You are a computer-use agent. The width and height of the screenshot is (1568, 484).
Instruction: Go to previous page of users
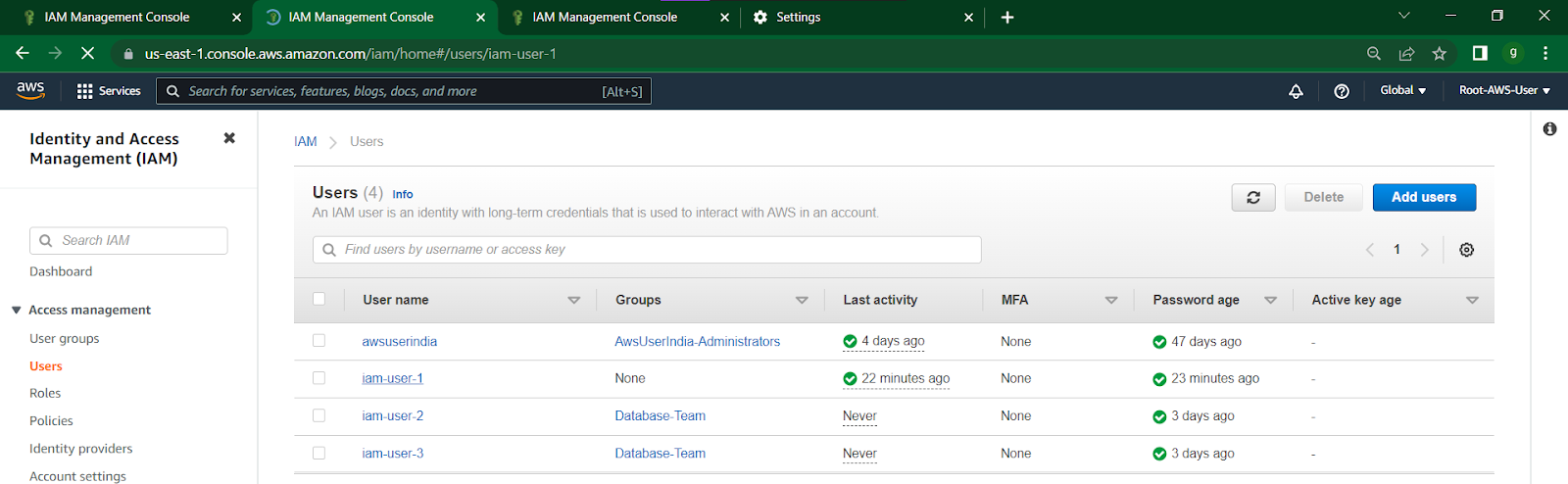click(x=1370, y=250)
